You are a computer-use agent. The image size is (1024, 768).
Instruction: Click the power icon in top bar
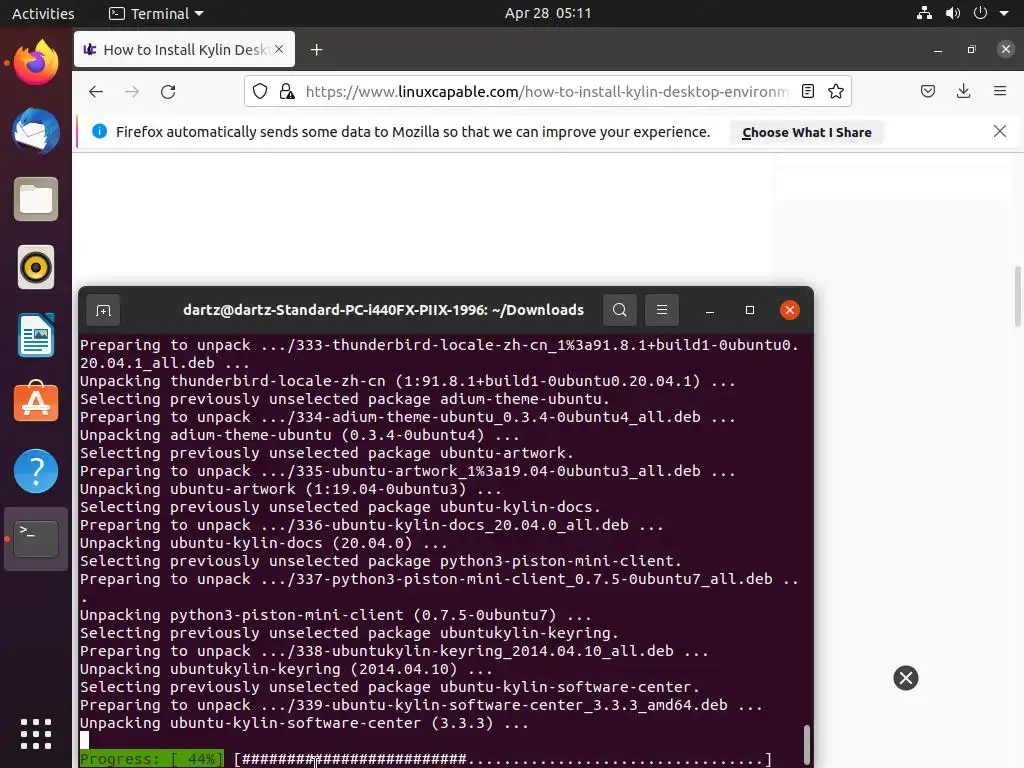point(980,13)
